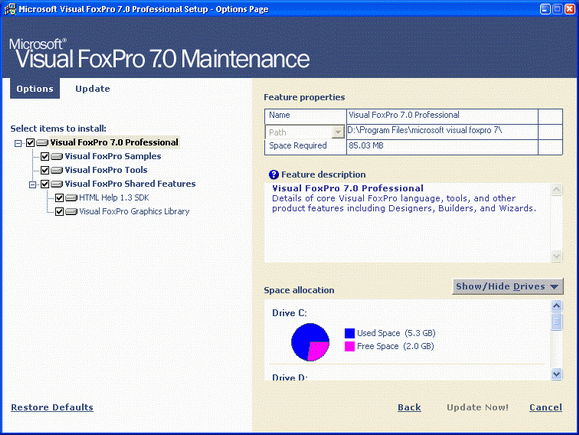Click feature description scroll down arrow

tap(556, 256)
